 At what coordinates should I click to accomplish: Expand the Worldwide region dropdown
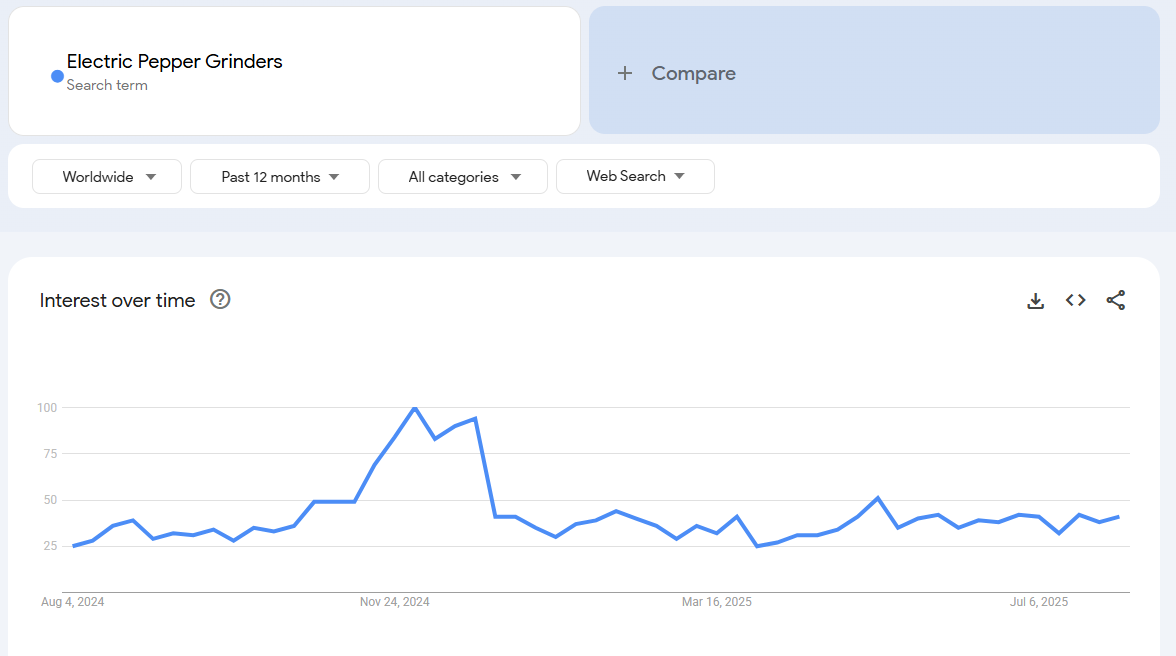(x=107, y=177)
